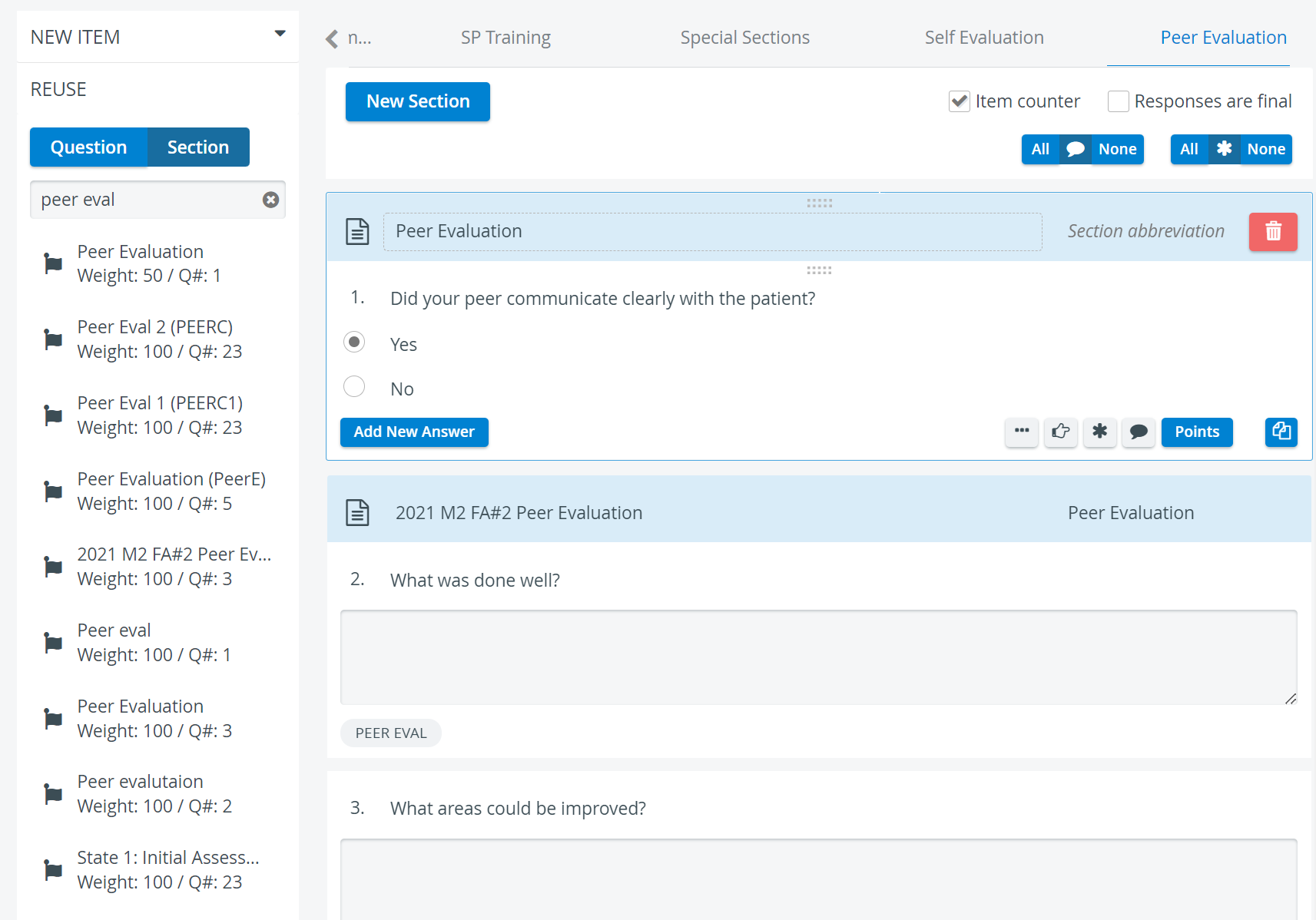Expand the REUSE panel header
Viewport: 1316px width, 920px height.
coord(157,89)
